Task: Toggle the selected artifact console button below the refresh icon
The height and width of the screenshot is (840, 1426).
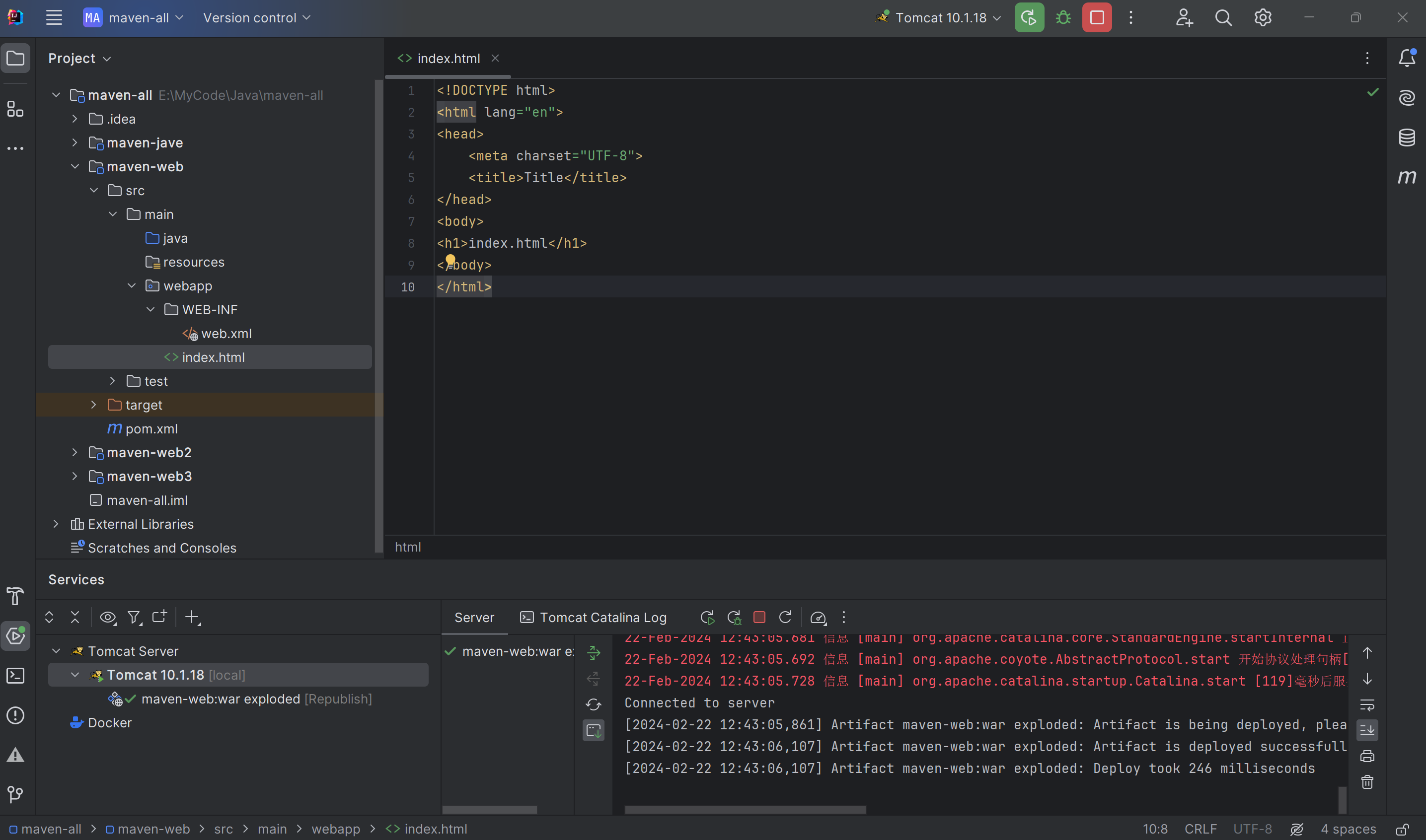Action: pyautogui.click(x=594, y=730)
